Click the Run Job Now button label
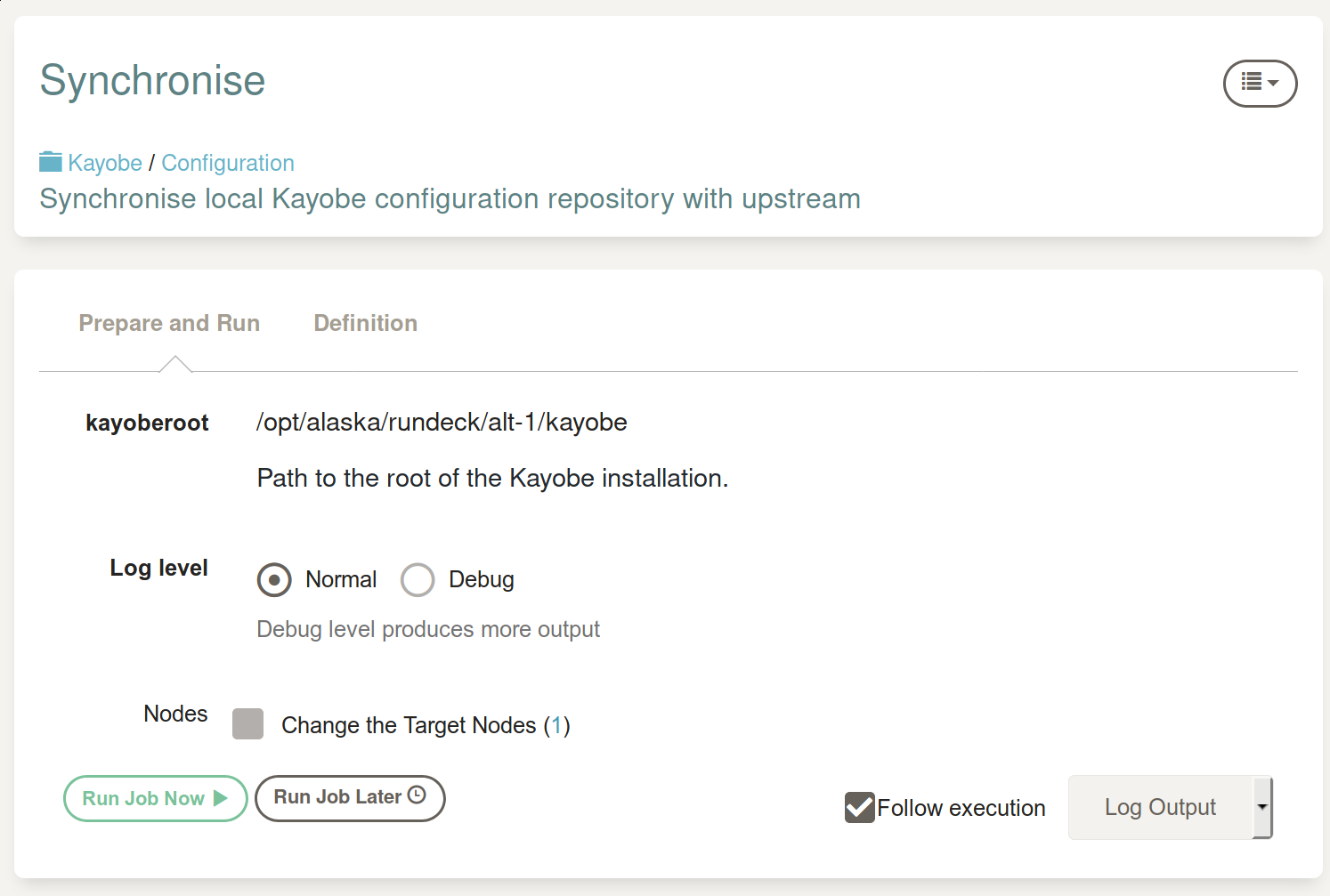 (x=143, y=798)
